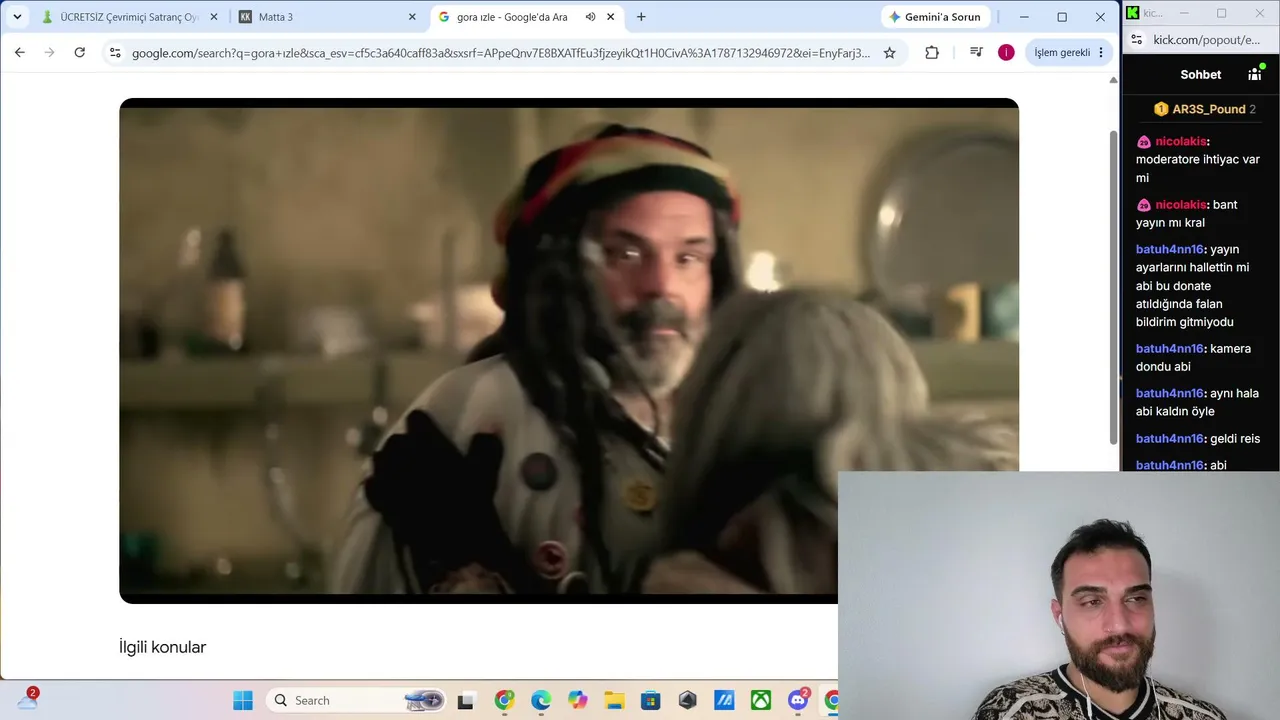Click the kick.com/popout address bar
Screen dimensions: 1280x720
(x=1207, y=40)
